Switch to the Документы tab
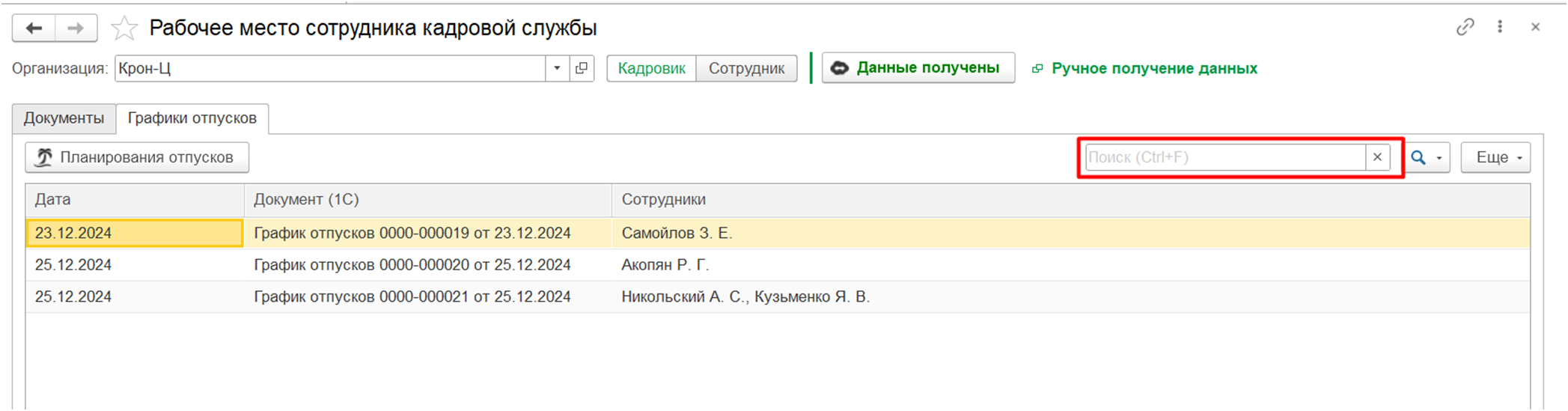The height and width of the screenshot is (411, 1568). [x=64, y=118]
